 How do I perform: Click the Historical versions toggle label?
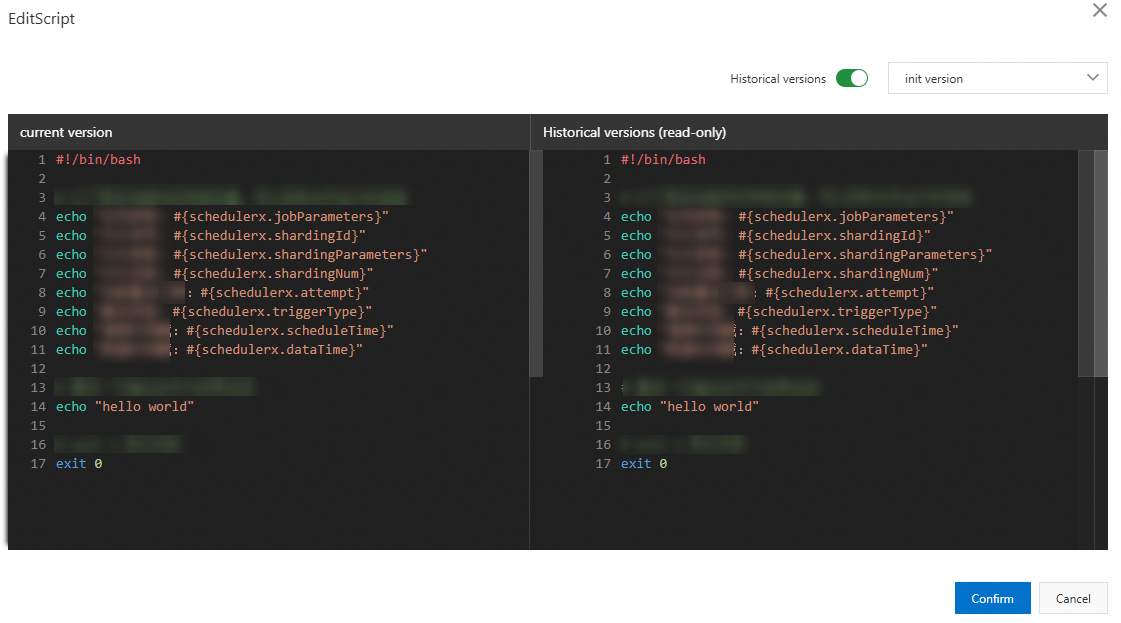point(778,79)
